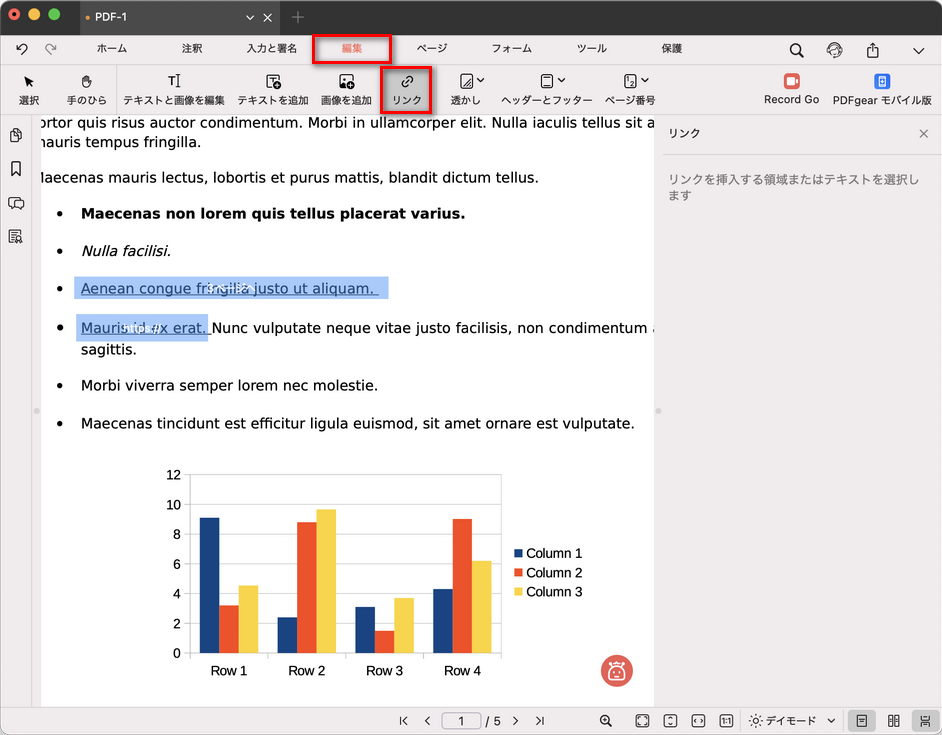This screenshot has height=735, width=942.
Task: Open Record Go screen recorder
Action: click(791, 88)
